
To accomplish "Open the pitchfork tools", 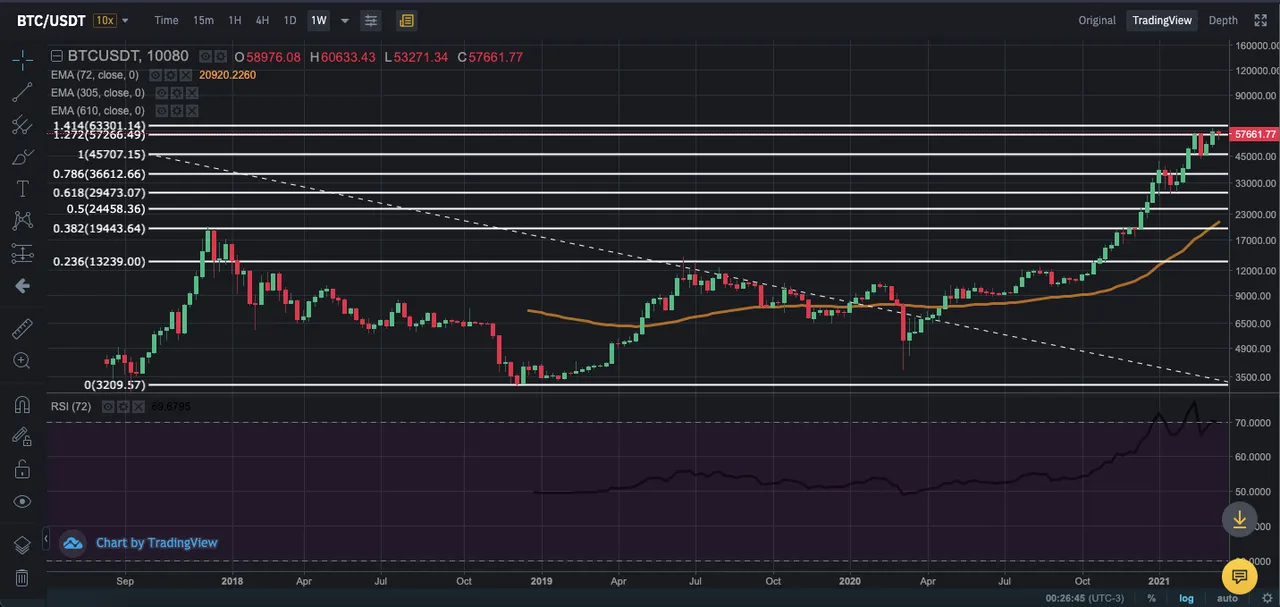I will pos(22,125).
